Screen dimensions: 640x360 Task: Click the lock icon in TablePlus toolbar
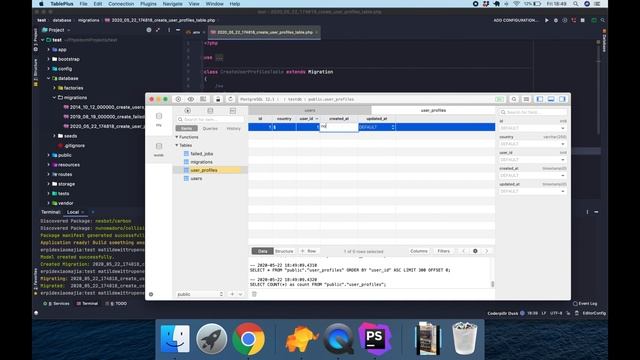point(218,99)
